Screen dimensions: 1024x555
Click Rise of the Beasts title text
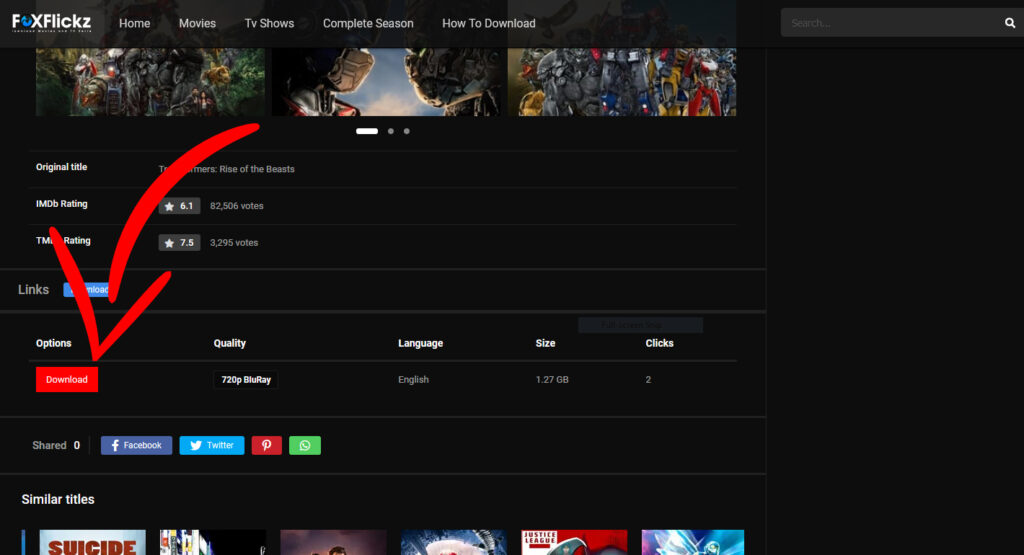257,169
